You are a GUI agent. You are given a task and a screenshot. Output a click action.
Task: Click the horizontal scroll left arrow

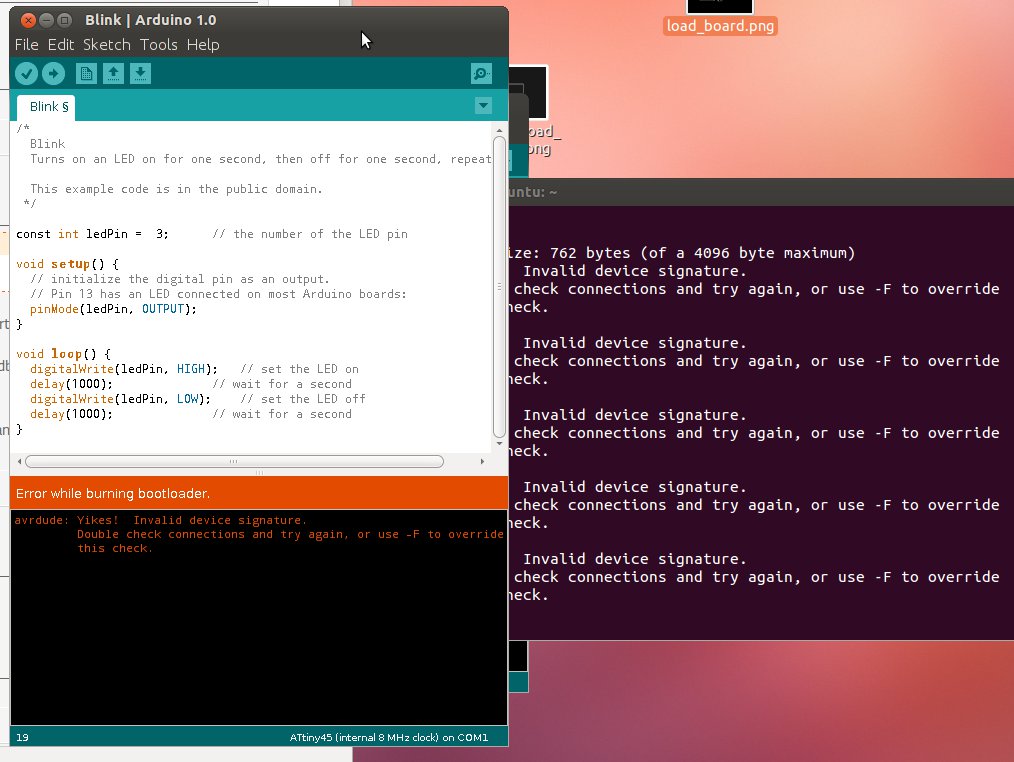(x=19, y=461)
